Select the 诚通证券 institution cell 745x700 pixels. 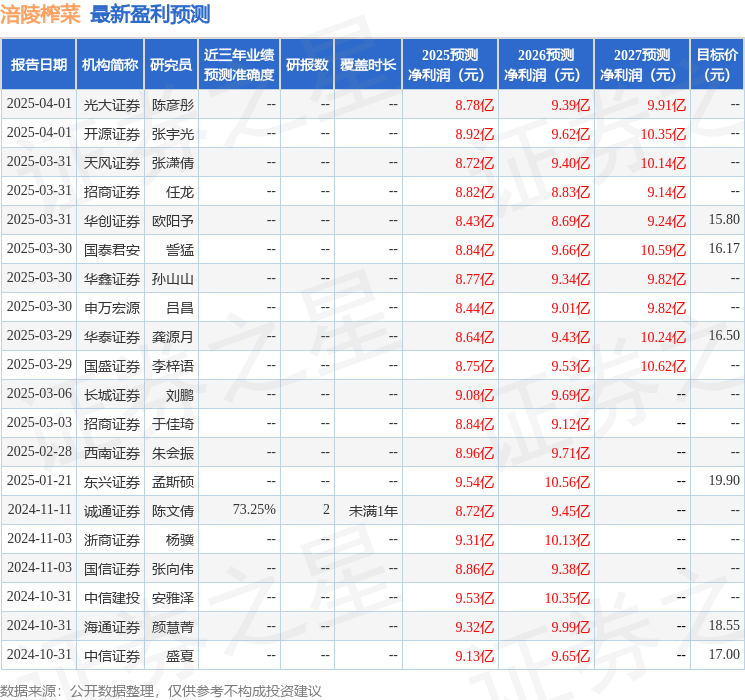tap(112, 511)
